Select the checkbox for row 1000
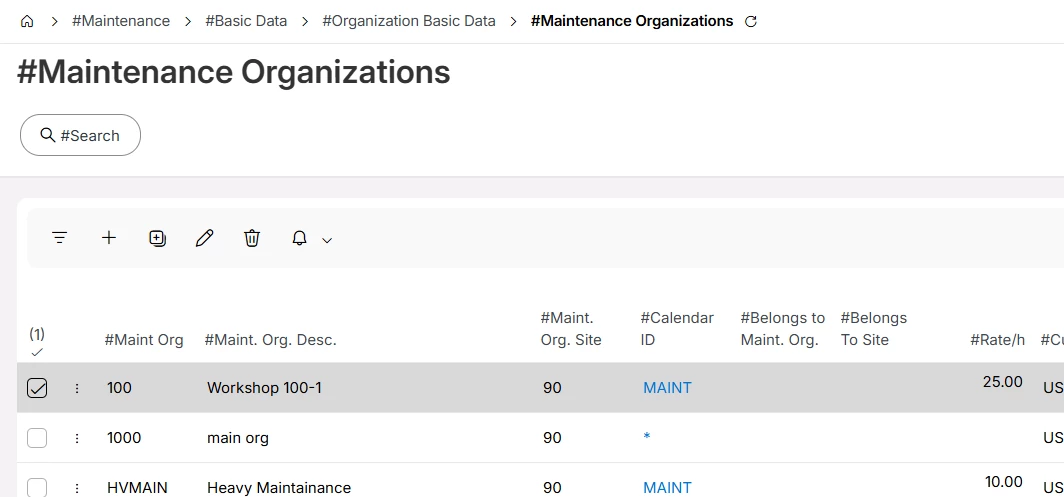 37,438
